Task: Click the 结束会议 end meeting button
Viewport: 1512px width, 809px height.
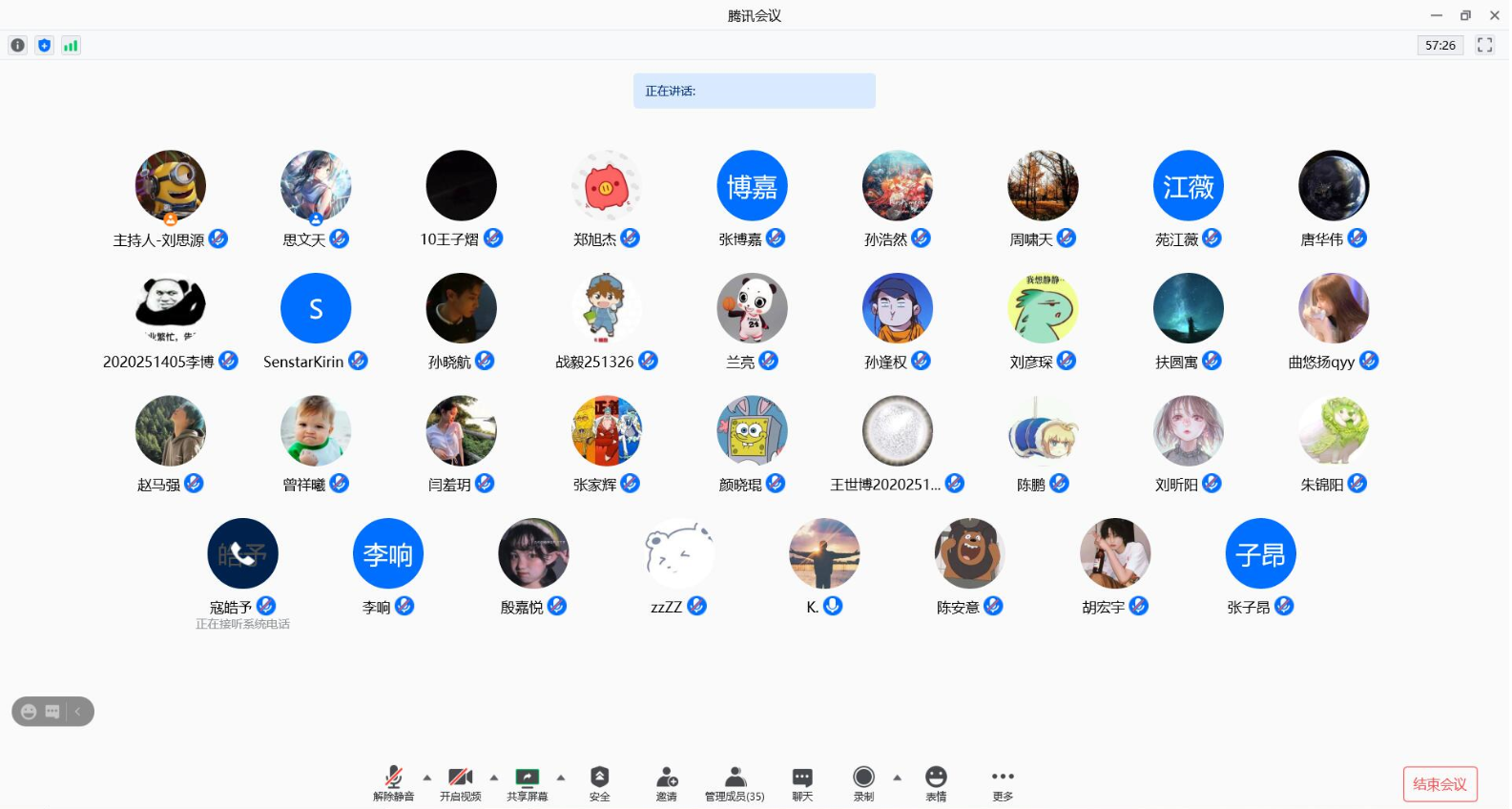Action: [x=1440, y=784]
